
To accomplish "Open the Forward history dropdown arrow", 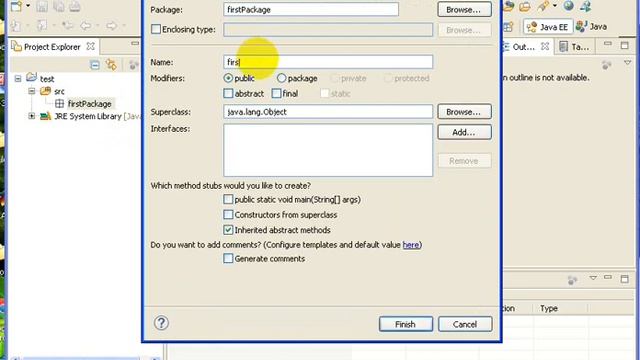I will (124, 26).
